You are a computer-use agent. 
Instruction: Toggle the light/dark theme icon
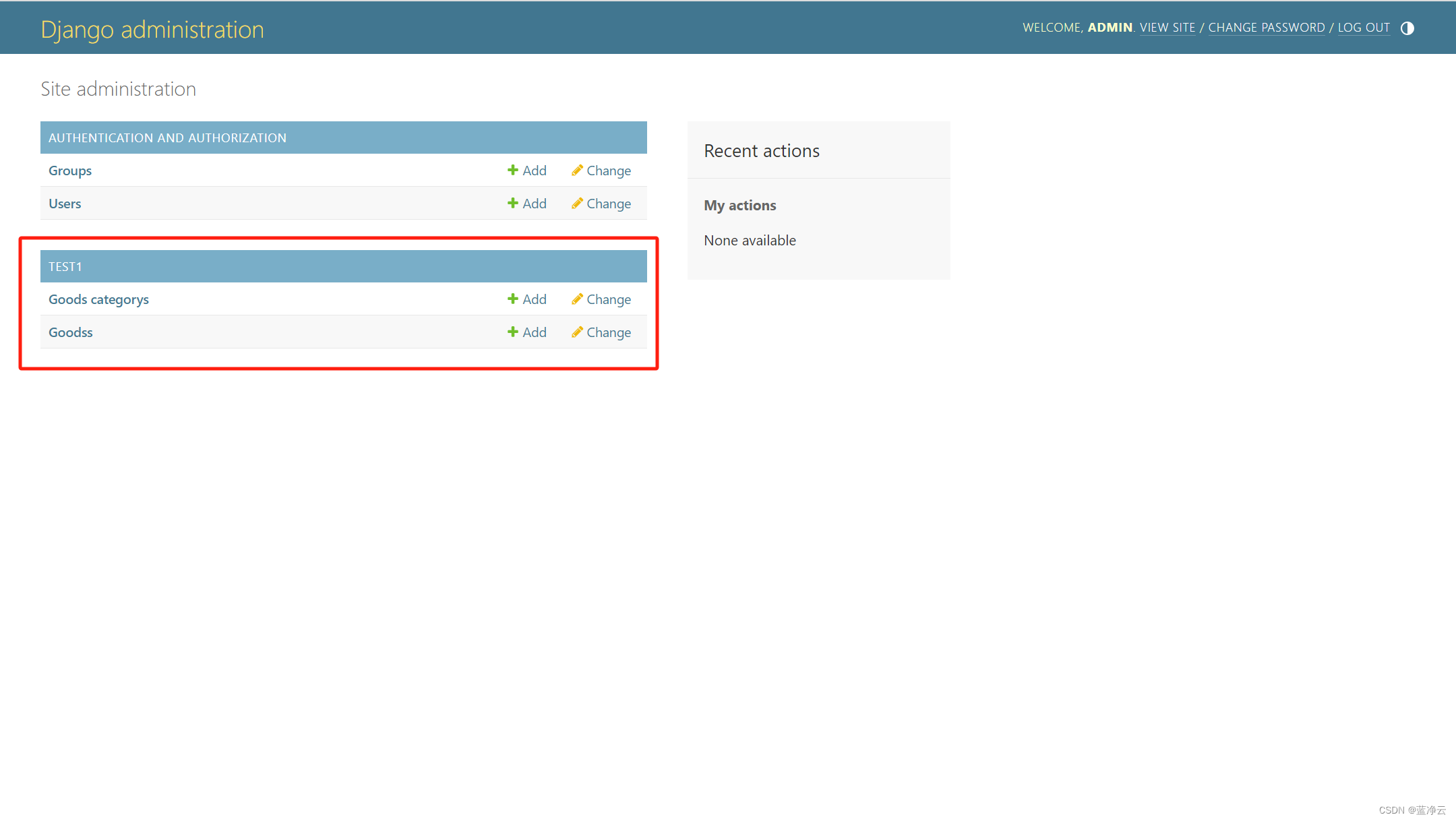click(x=1407, y=28)
